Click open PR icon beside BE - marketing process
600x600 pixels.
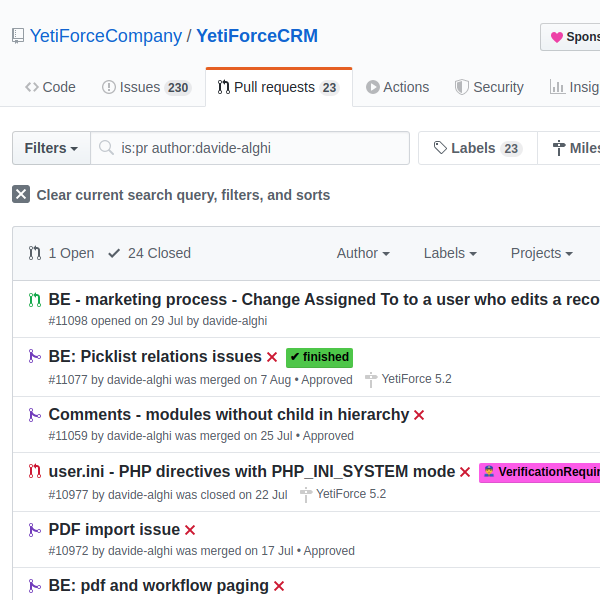[35, 300]
